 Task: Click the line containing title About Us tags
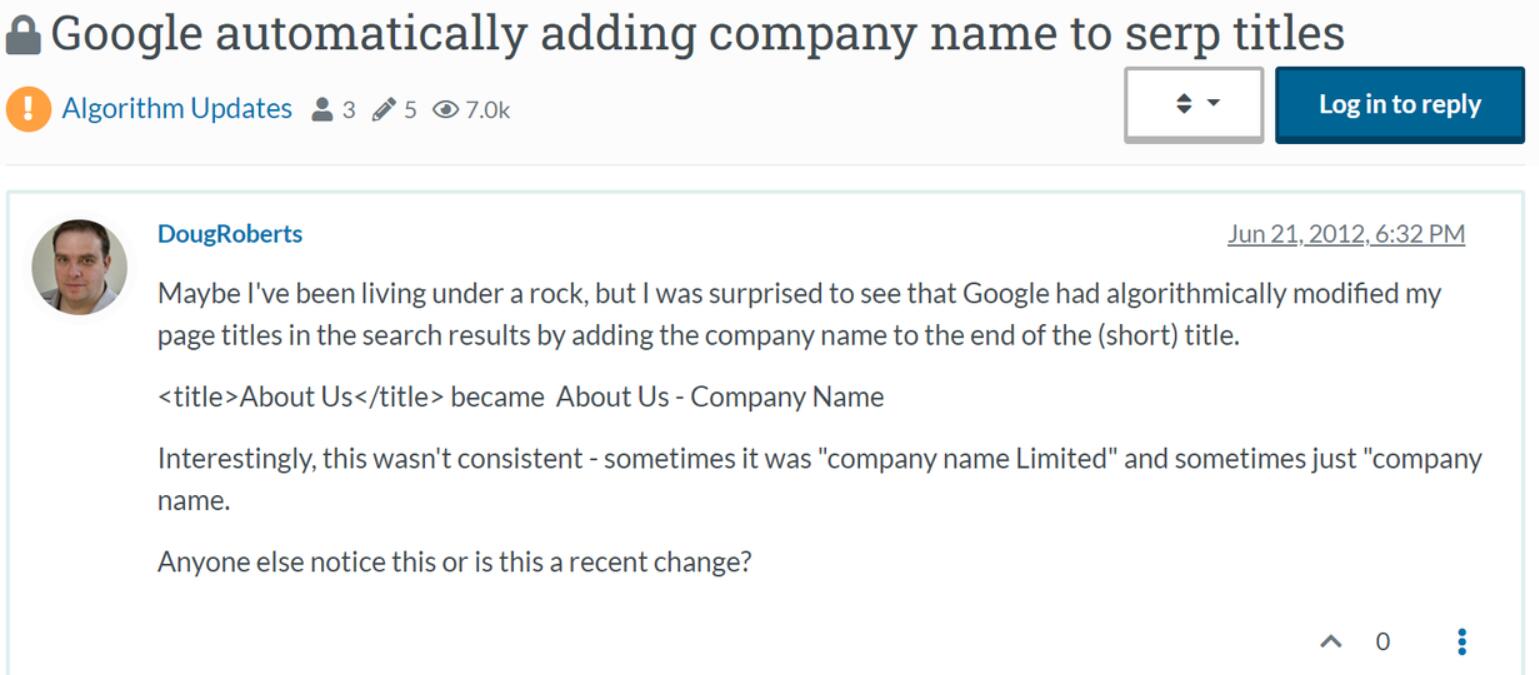click(x=521, y=397)
